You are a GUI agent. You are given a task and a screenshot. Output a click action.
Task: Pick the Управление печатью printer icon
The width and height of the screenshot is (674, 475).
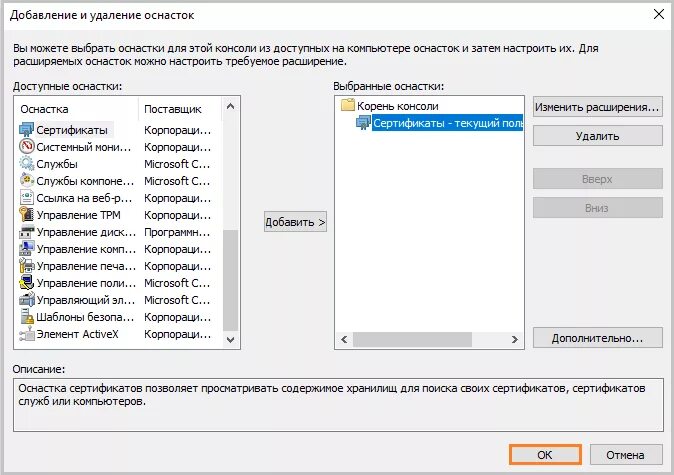tap(27, 266)
